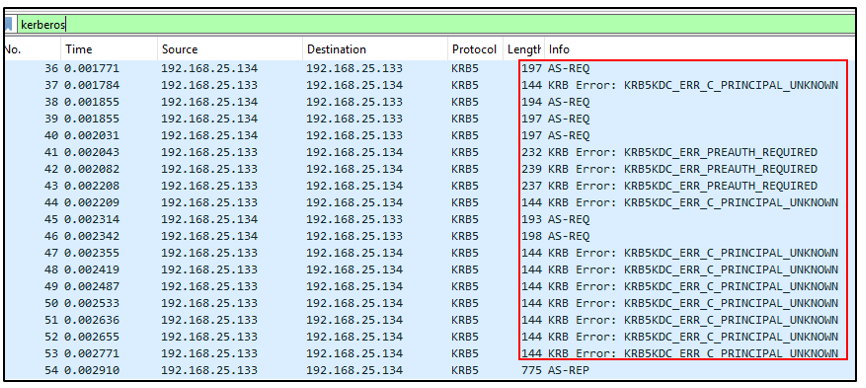Select packet 46 with length 198
The image size is (866, 388).
click(430, 236)
